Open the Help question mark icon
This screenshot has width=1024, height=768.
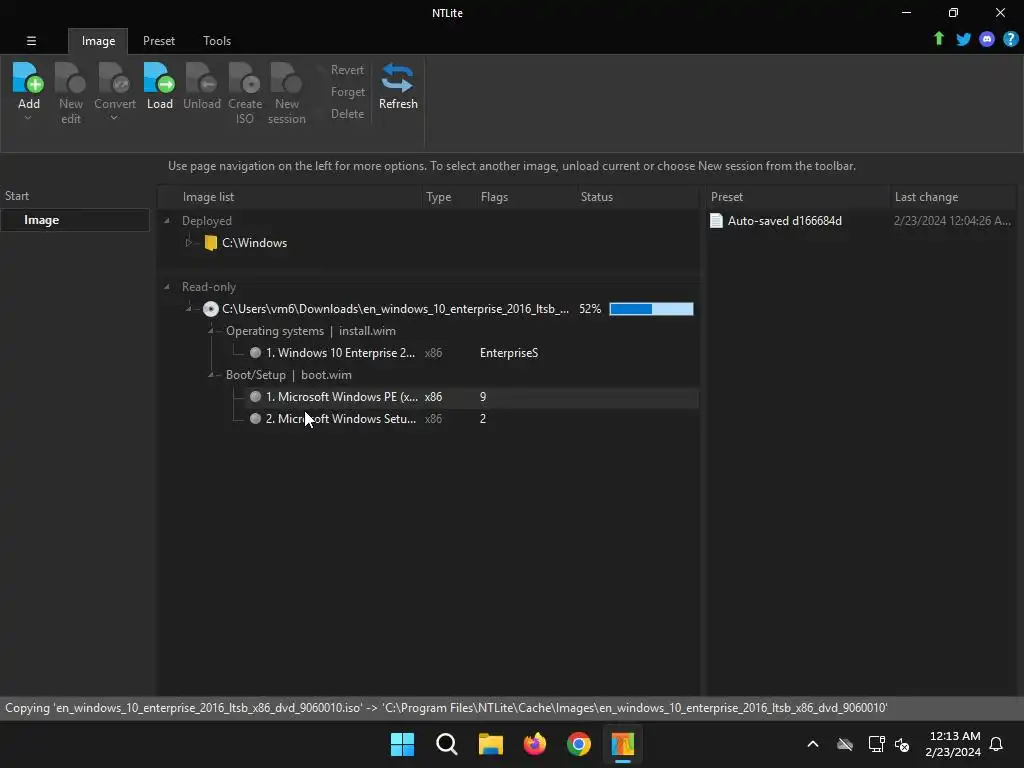tap(1010, 39)
